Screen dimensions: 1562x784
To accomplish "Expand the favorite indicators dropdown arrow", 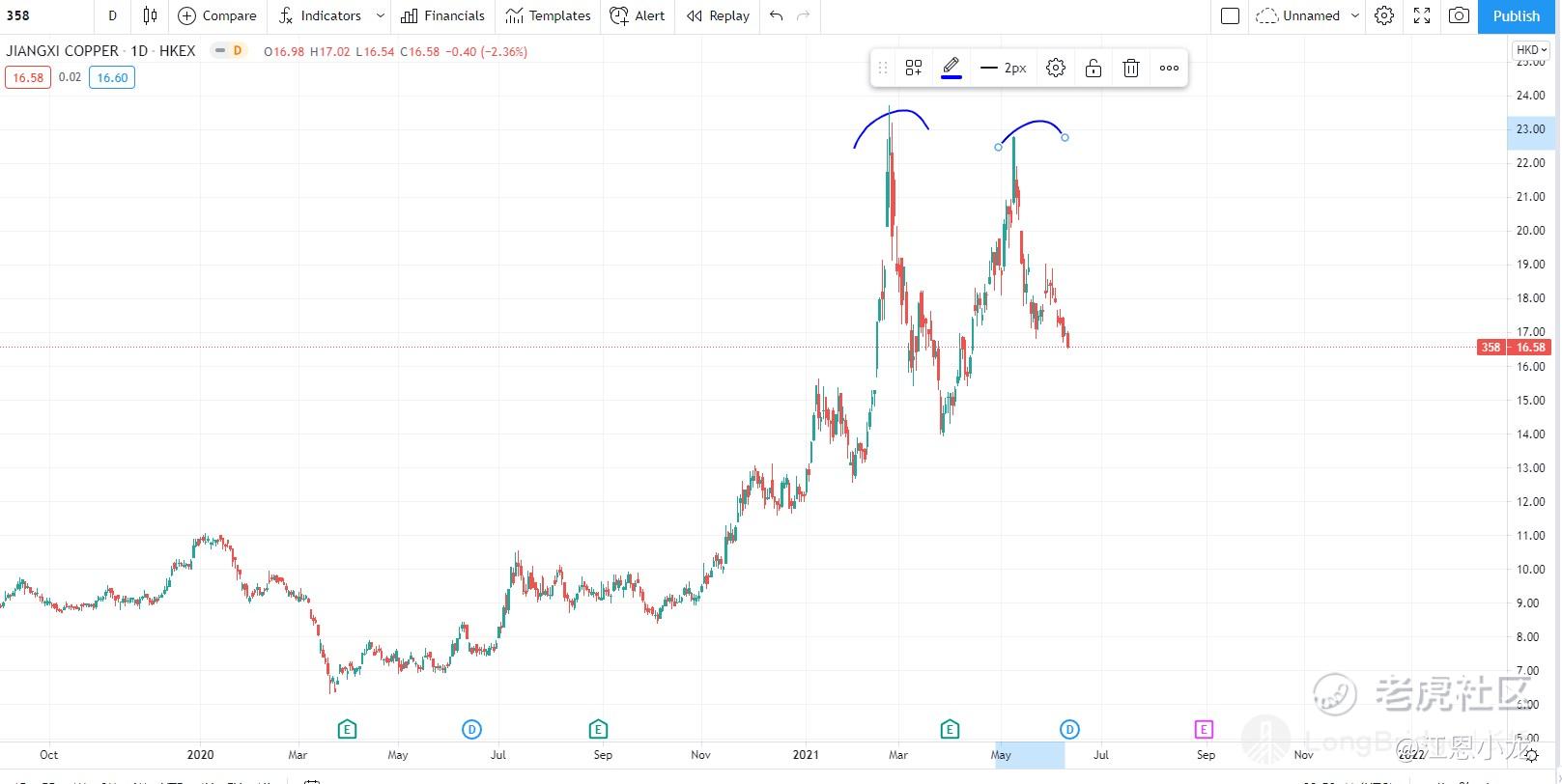I will click(381, 15).
